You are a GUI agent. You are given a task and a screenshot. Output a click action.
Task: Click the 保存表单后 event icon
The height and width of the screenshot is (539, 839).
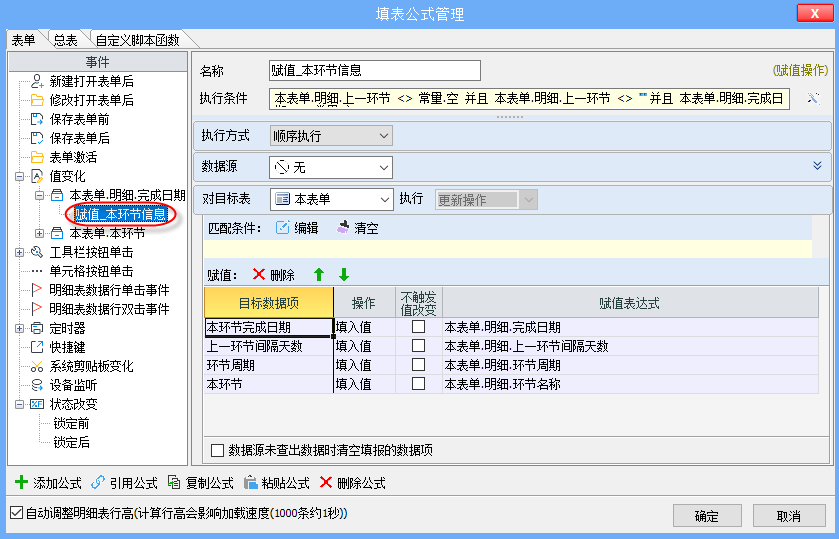37,138
